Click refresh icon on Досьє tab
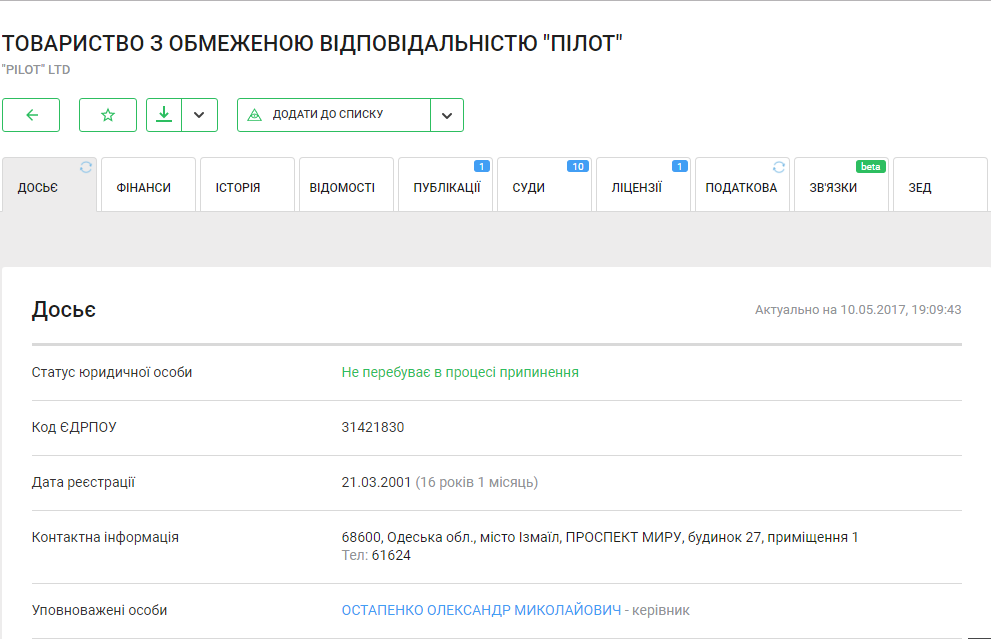 86,167
